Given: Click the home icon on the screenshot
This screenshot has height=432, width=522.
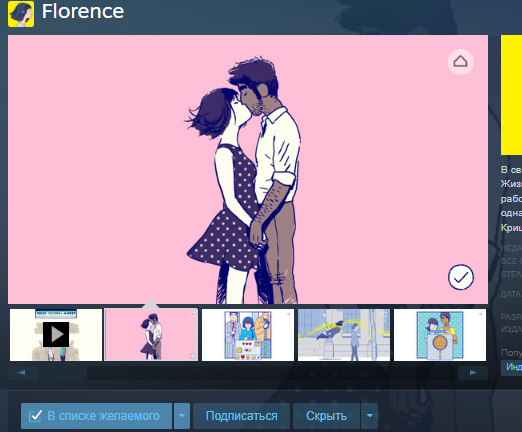Looking at the screenshot, I should coord(460,62).
